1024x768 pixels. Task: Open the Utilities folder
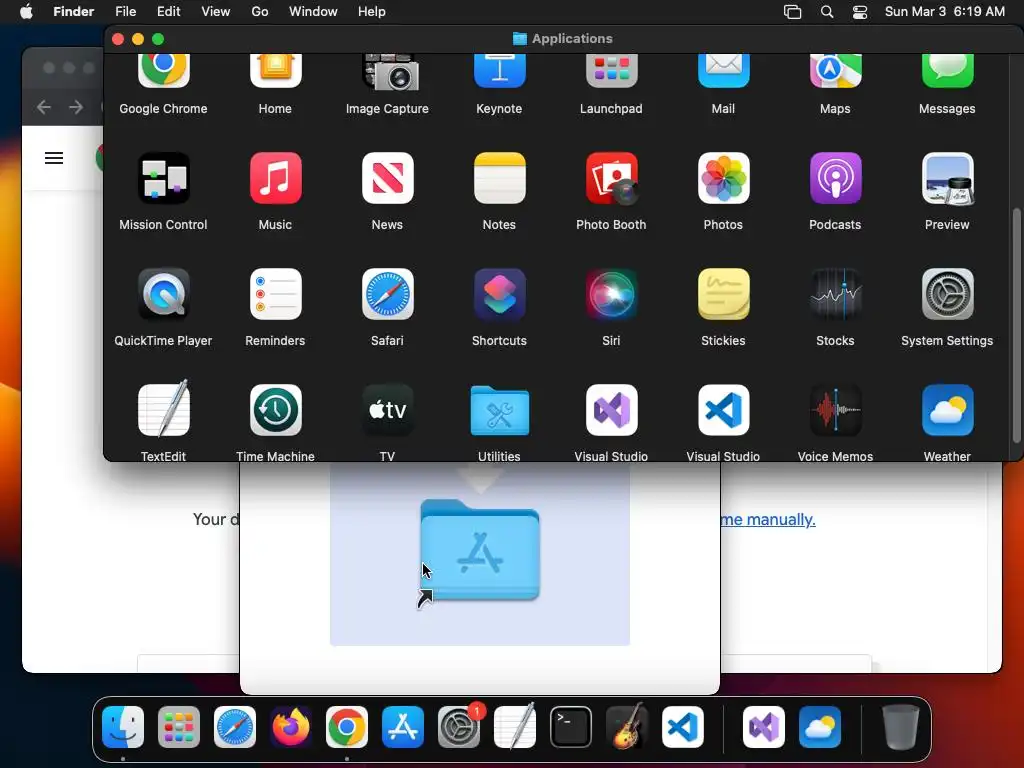click(500, 410)
